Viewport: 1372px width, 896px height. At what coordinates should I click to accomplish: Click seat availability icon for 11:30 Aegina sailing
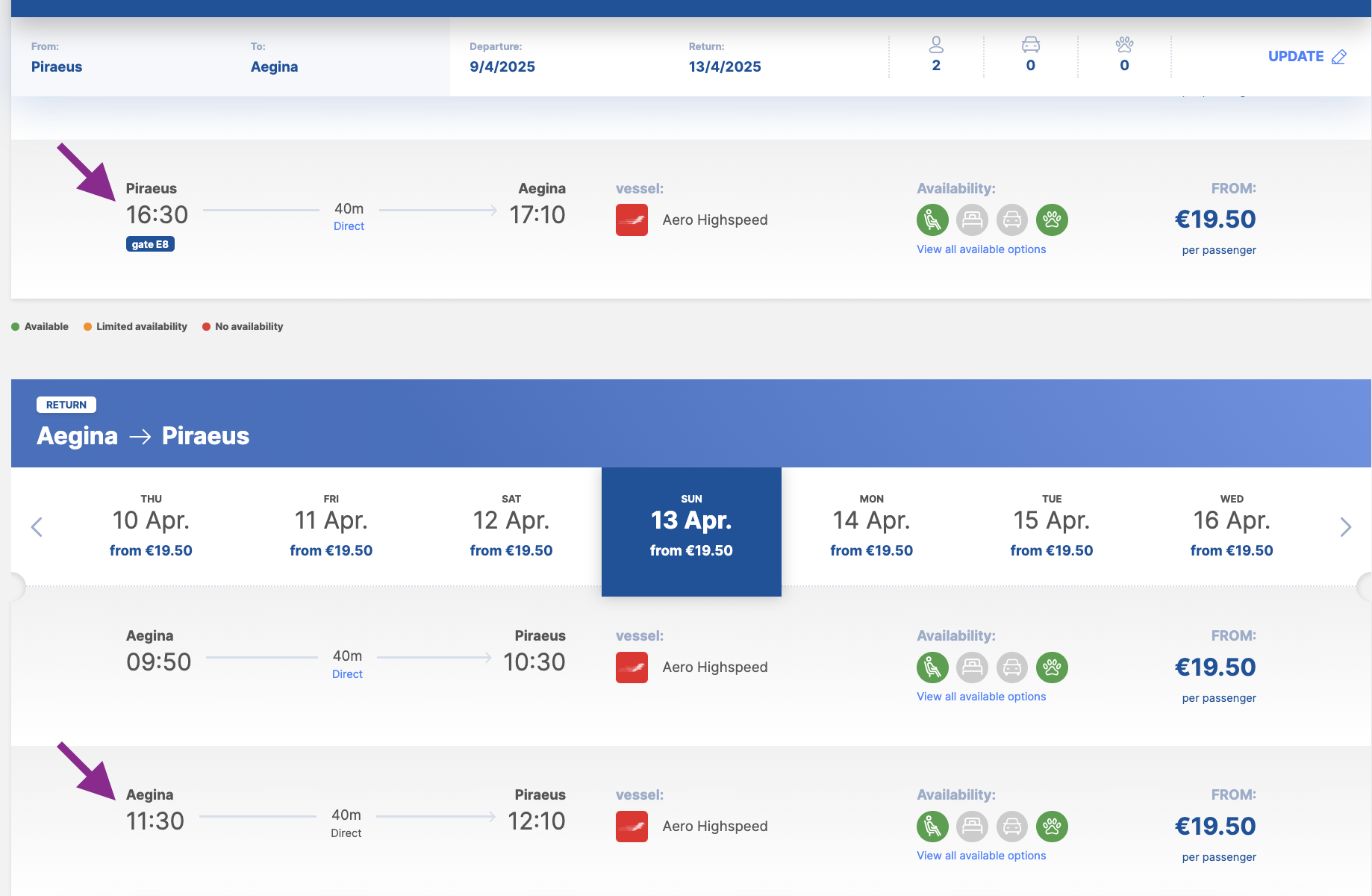[x=932, y=827]
